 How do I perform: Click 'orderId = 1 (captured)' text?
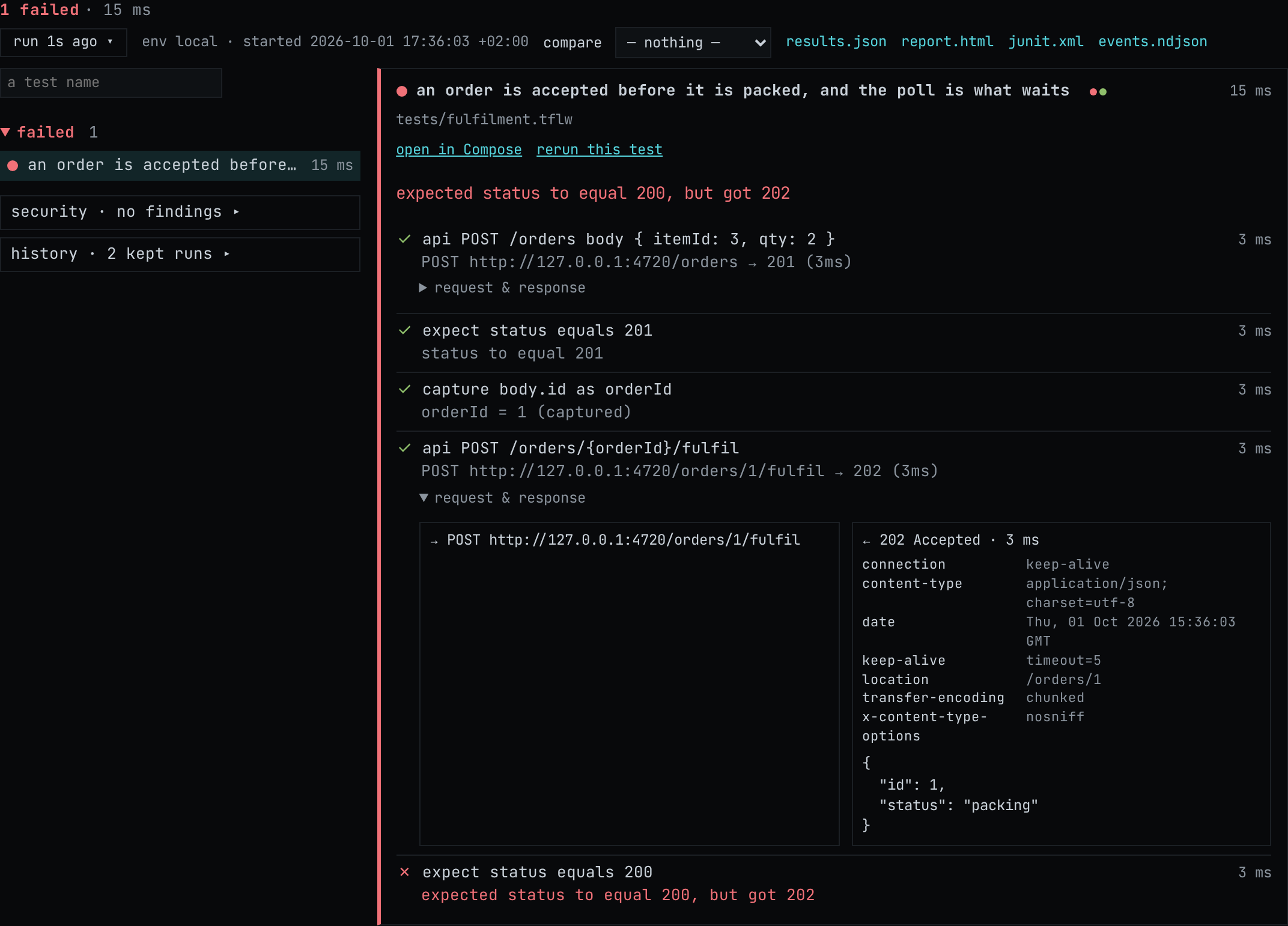coord(526,412)
